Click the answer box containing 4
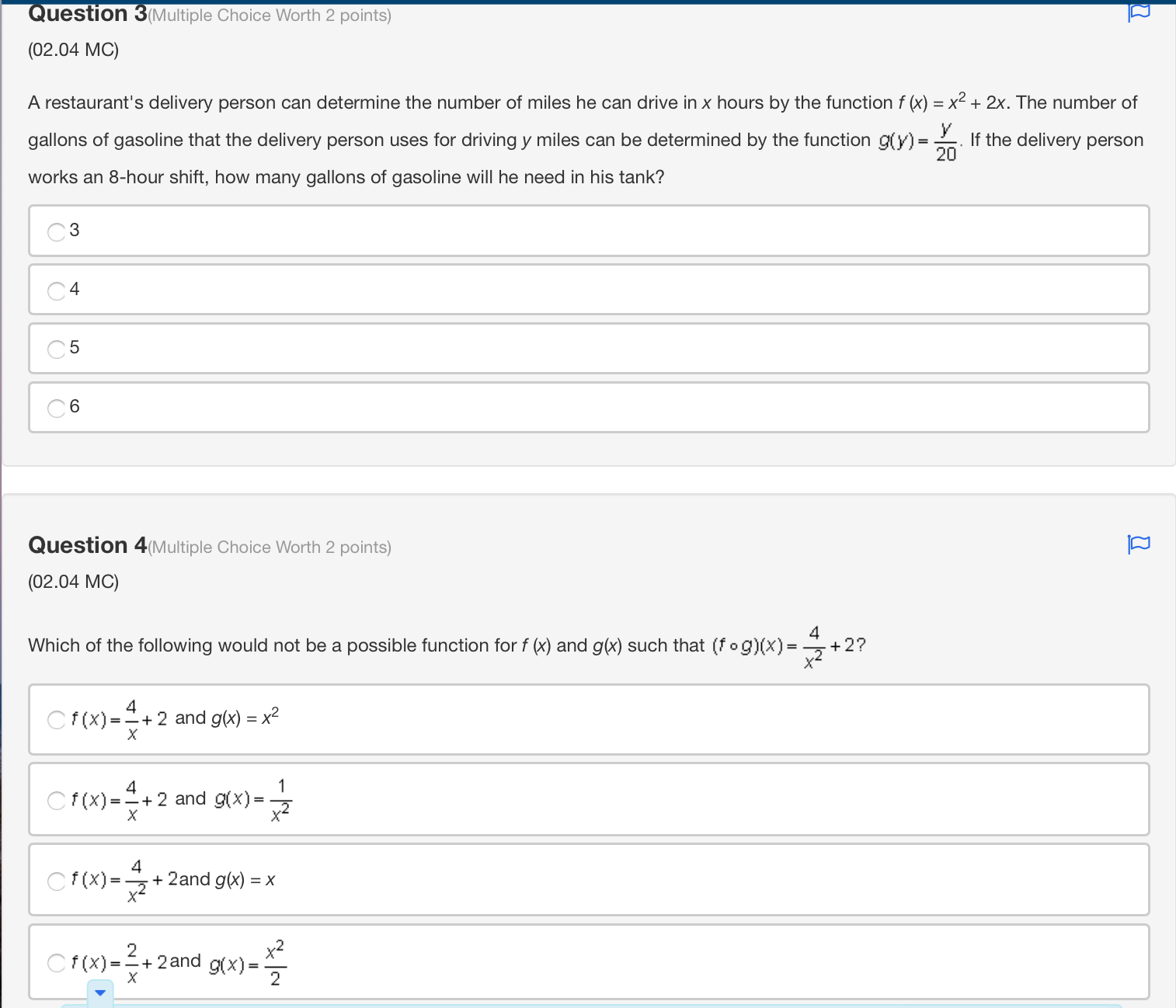Viewport: 1176px width, 1008px height. click(588, 290)
